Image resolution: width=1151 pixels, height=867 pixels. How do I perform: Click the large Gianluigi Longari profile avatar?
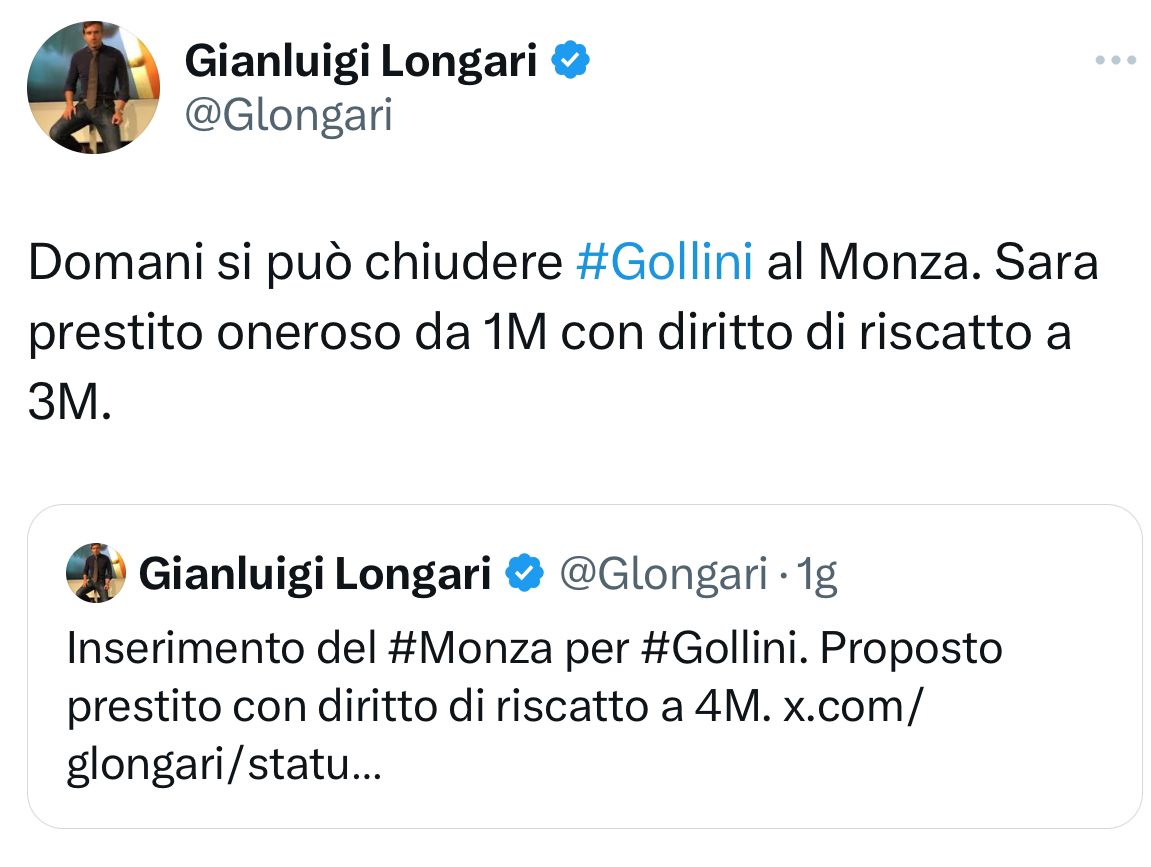click(x=93, y=87)
